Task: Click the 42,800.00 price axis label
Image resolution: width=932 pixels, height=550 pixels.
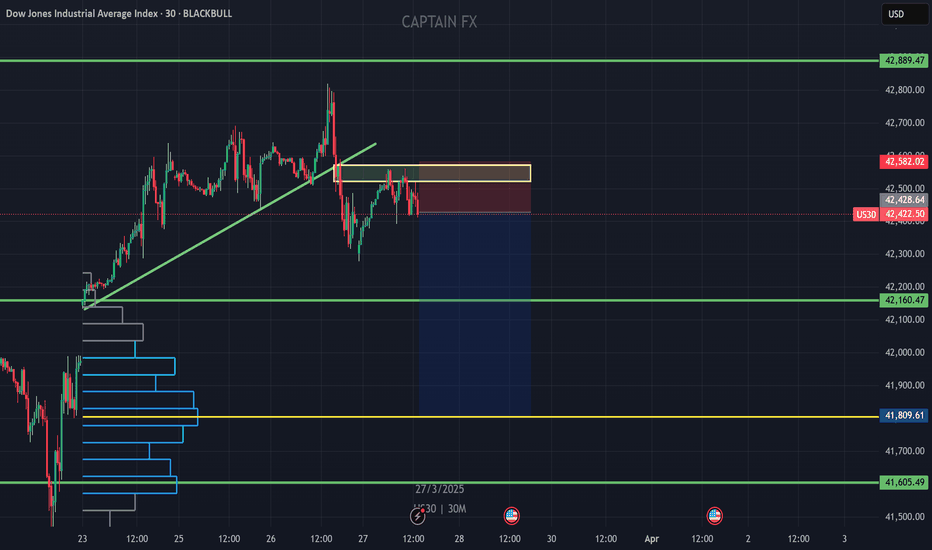Action: (x=904, y=90)
